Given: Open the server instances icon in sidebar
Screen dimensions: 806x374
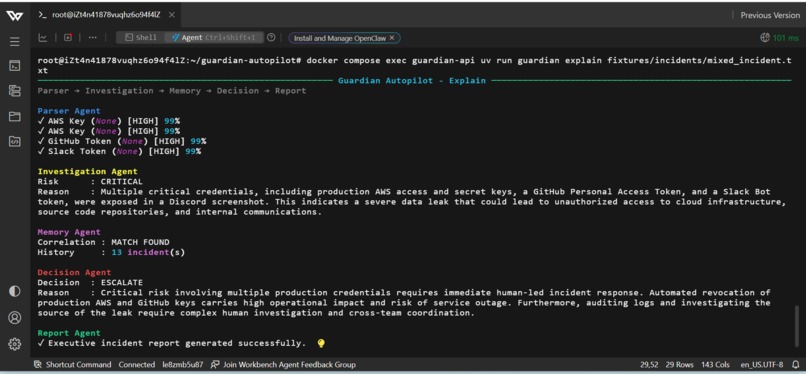Looking at the screenshot, I should pyautogui.click(x=14, y=91).
